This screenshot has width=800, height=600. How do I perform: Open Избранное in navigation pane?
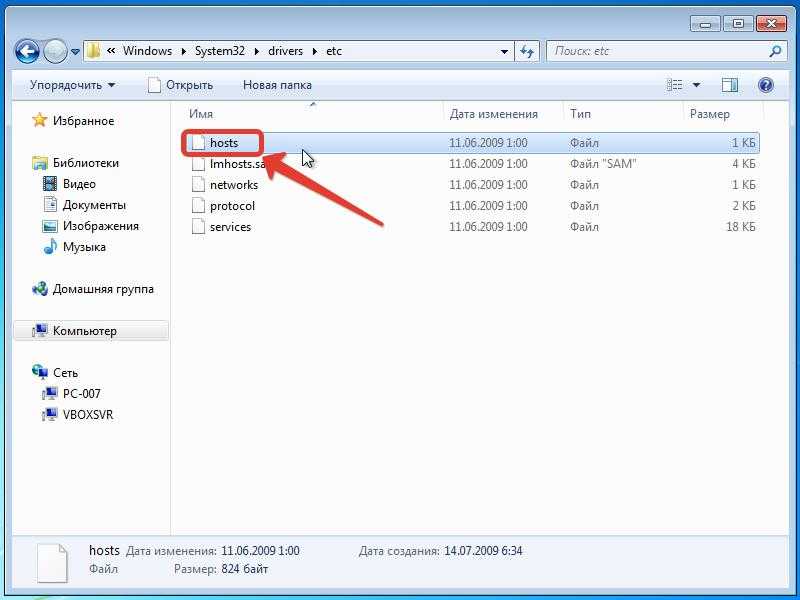click(x=83, y=121)
